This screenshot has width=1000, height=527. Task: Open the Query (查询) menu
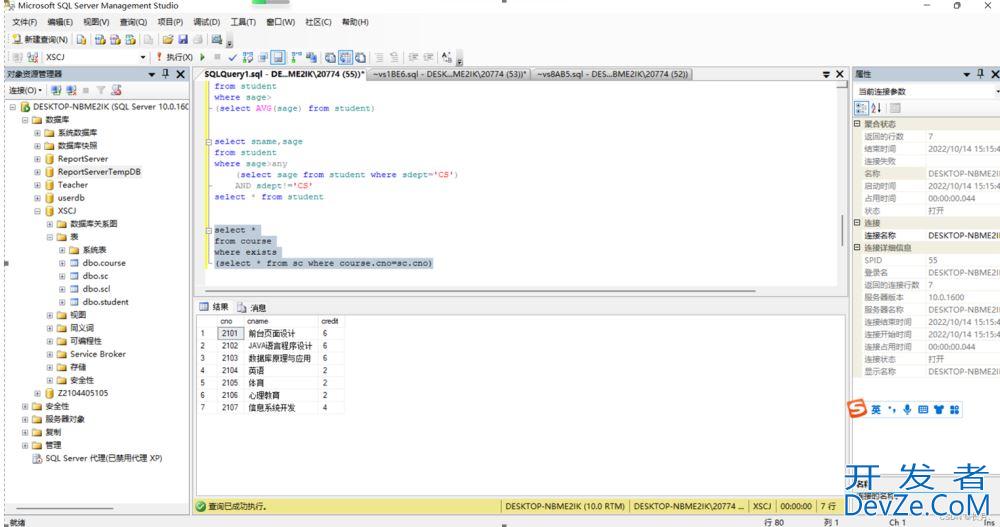(133, 22)
